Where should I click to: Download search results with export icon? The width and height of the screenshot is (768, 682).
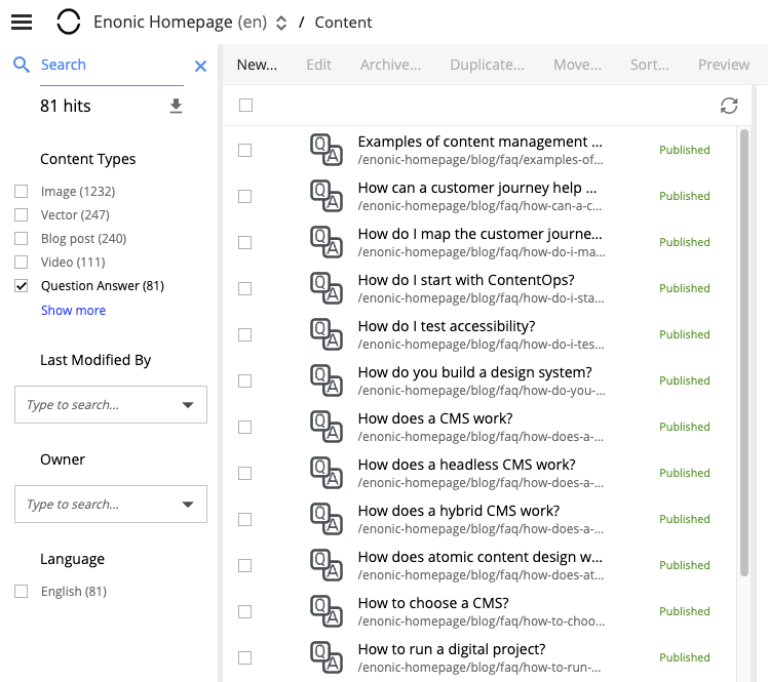click(176, 106)
